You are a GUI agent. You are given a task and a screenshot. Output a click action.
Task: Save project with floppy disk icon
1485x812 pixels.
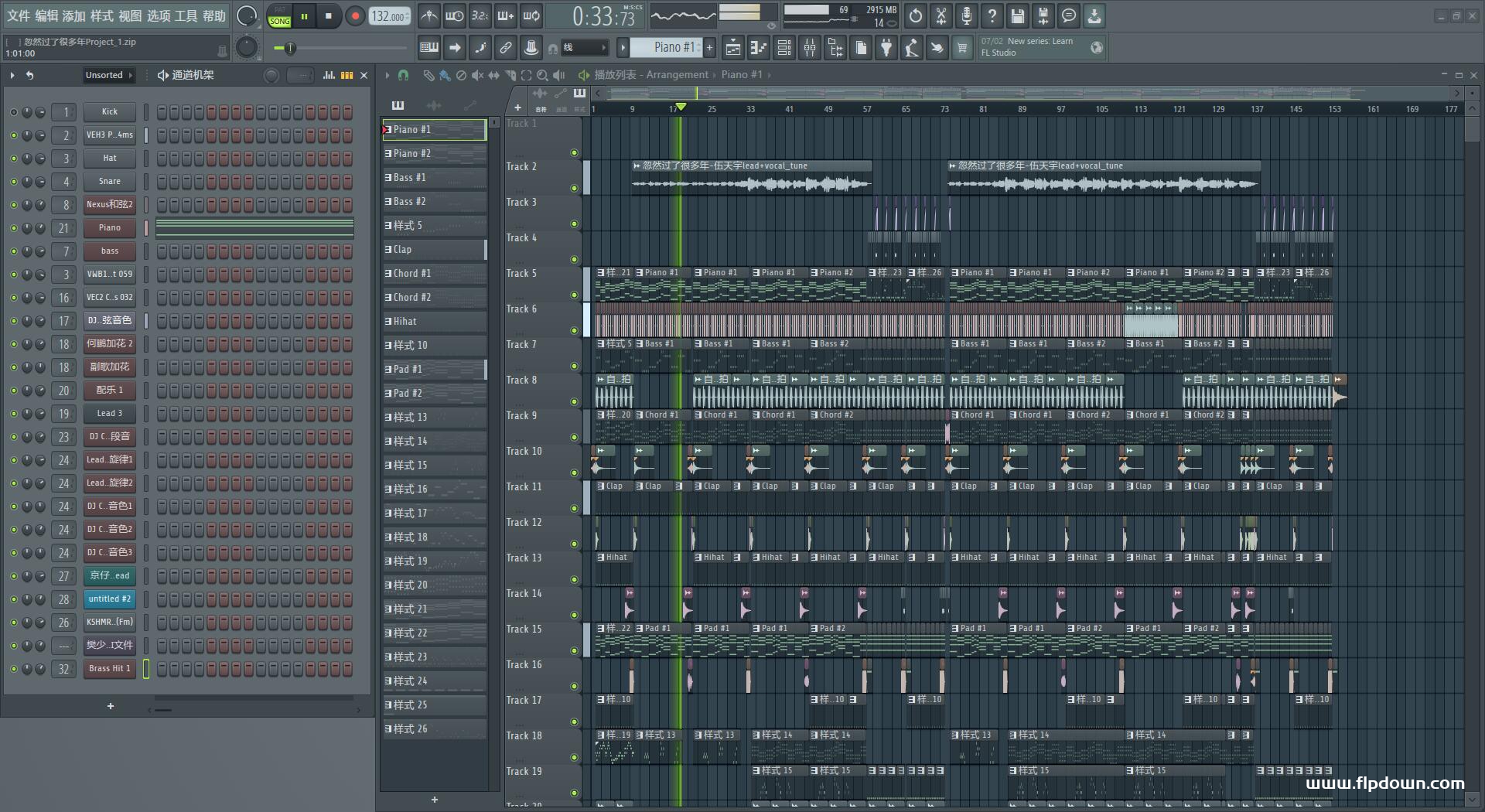tap(1018, 16)
